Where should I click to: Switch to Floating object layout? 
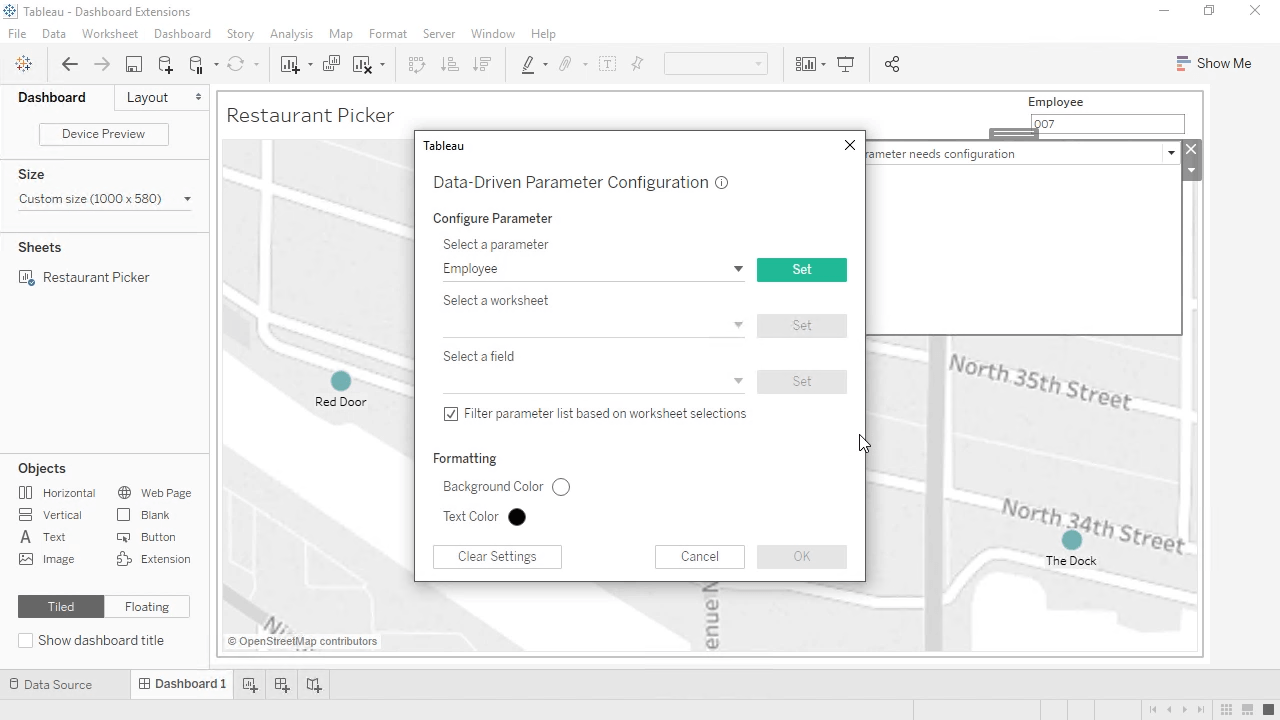[x=146, y=607]
